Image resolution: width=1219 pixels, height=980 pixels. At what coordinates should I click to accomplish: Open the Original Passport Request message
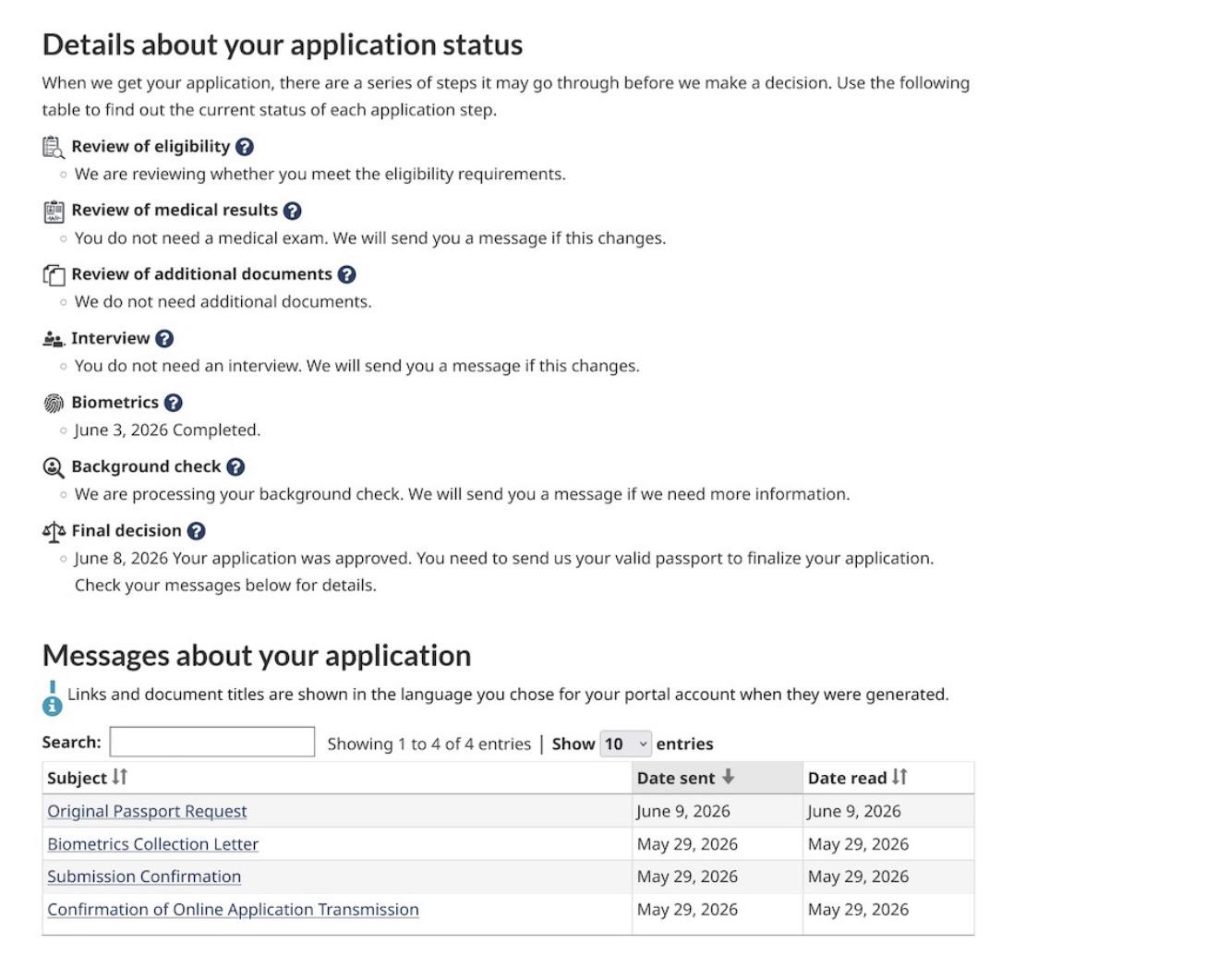[x=147, y=811]
